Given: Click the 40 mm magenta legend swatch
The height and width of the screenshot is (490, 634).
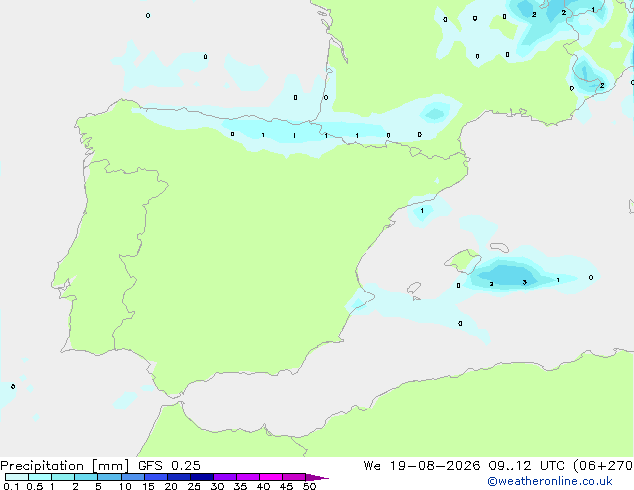Looking at the screenshot, I should coord(271,477).
